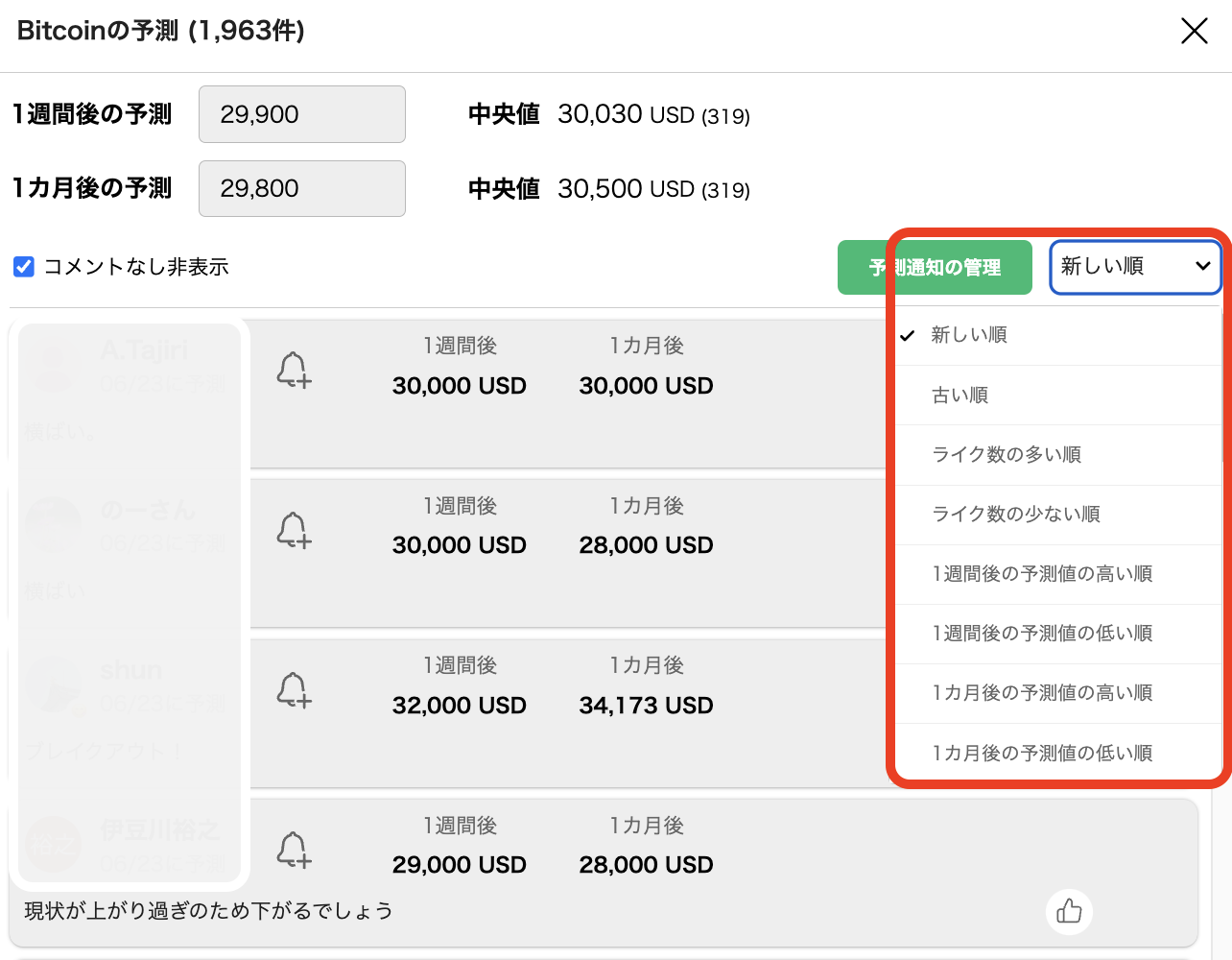1232x960 pixels.
Task: Click bell icon in 29,000/28,000 USD row
Action: tap(294, 850)
